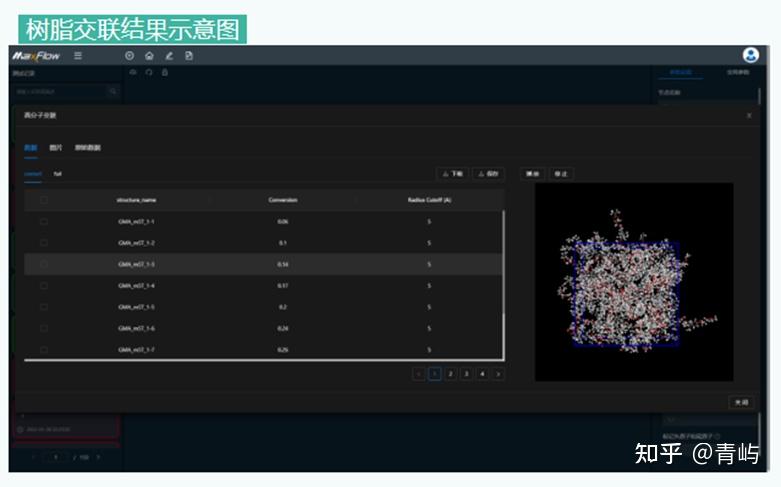Tick checkbox of row with Conversion 0.17

[44, 286]
